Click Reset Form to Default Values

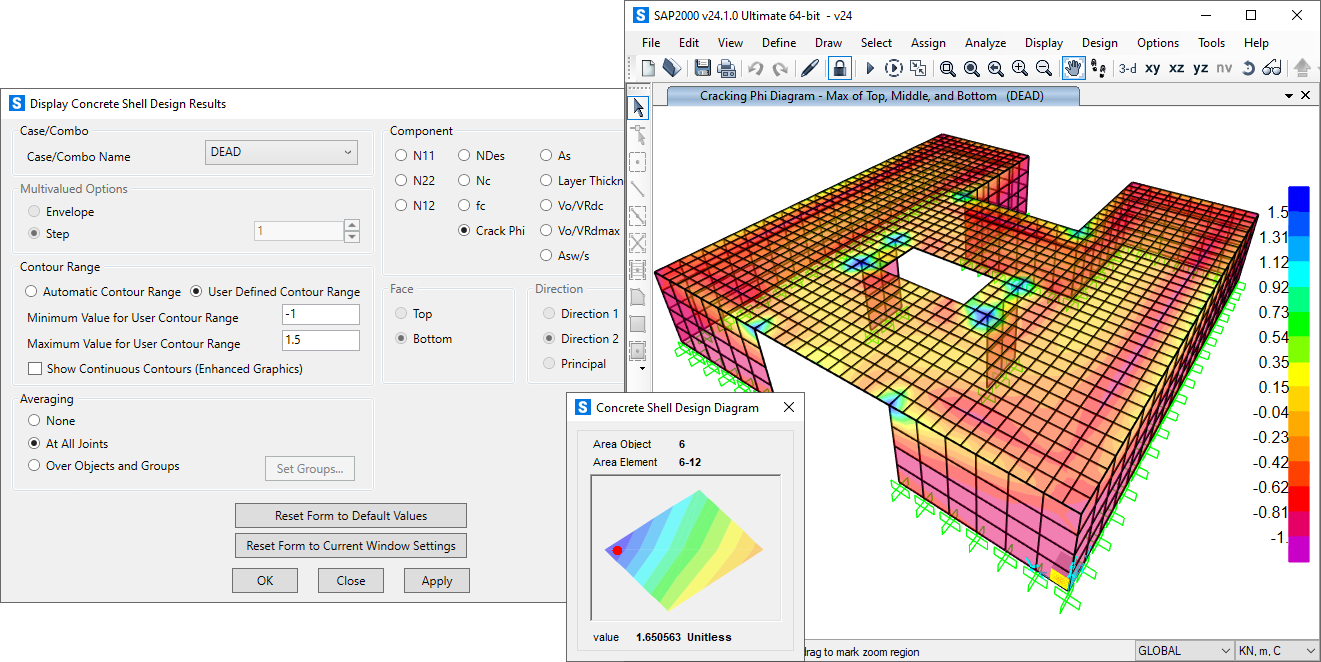click(350, 516)
